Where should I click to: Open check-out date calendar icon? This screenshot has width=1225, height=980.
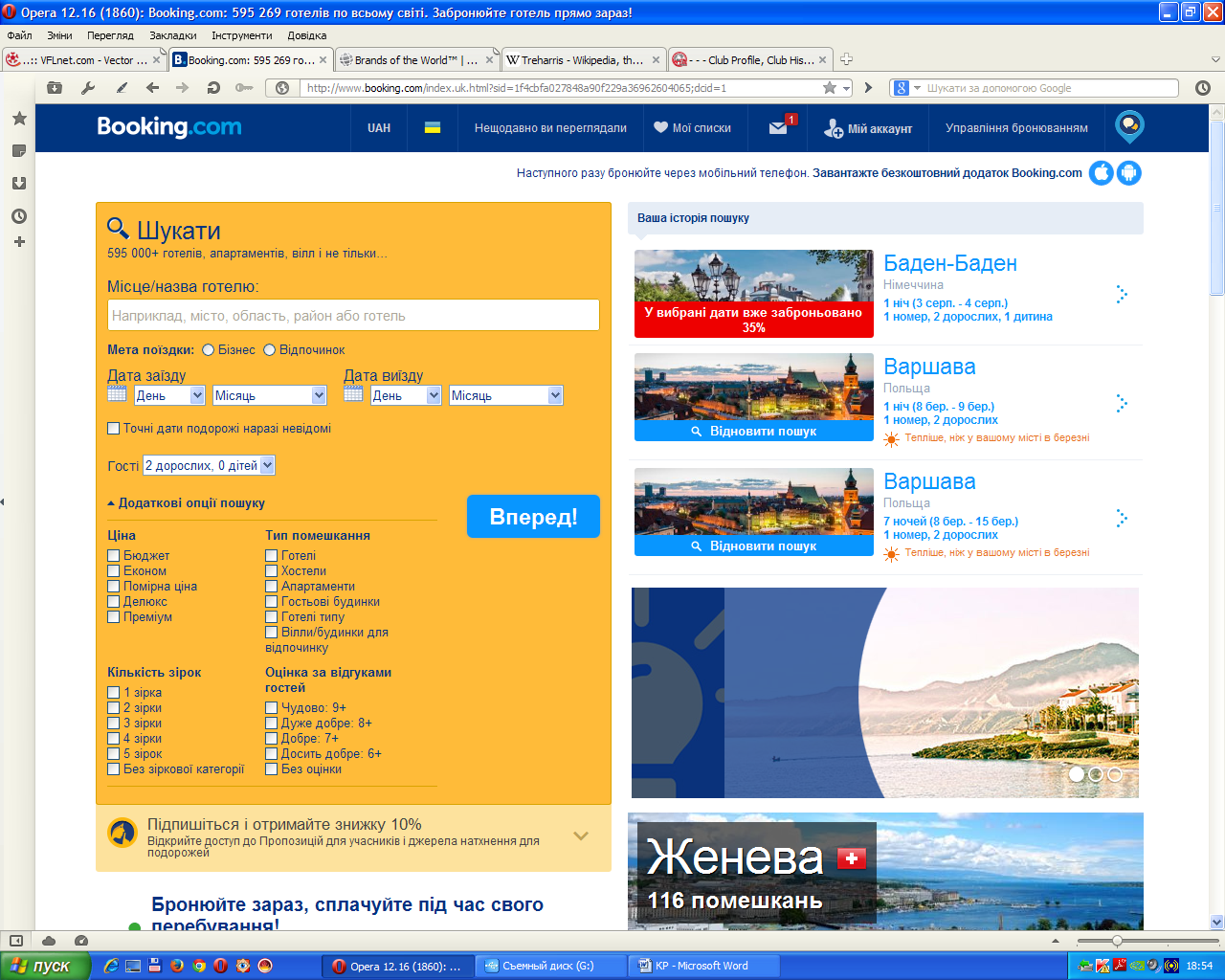click(353, 394)
